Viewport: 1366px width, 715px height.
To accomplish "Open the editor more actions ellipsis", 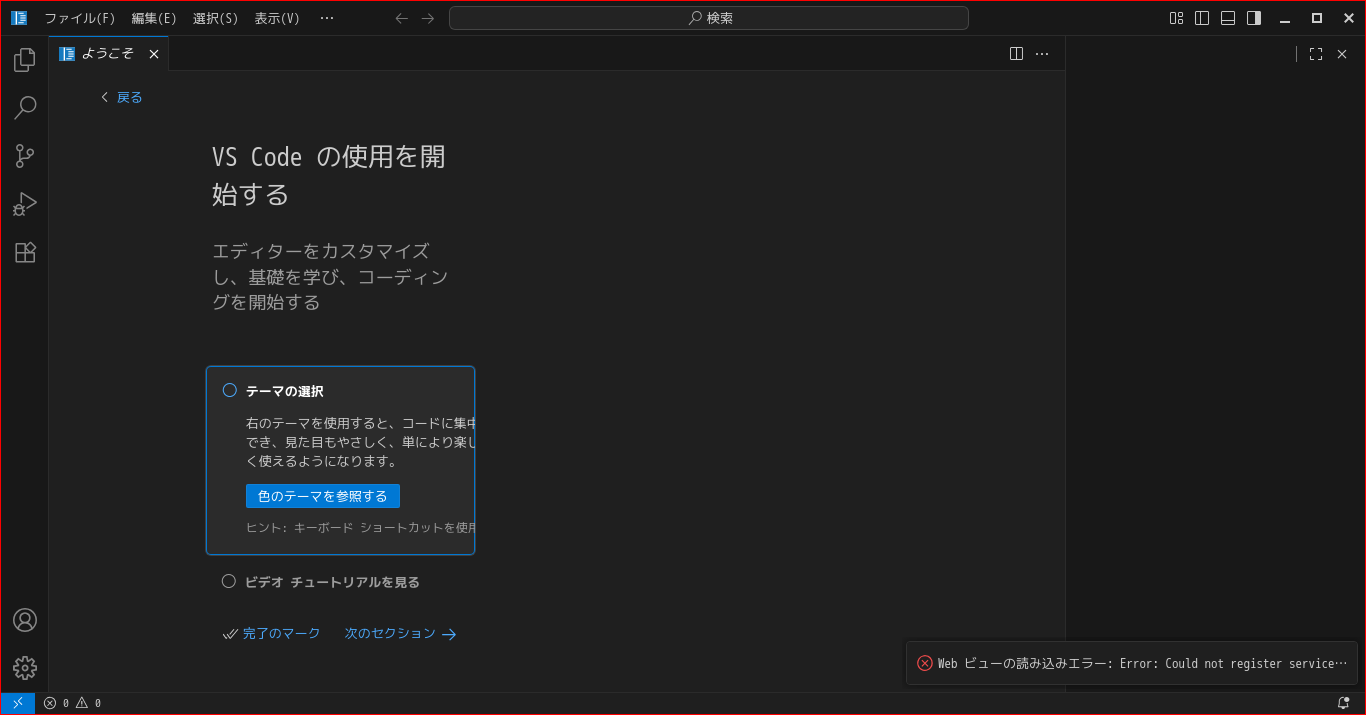I will click(x=1042, y=54).
